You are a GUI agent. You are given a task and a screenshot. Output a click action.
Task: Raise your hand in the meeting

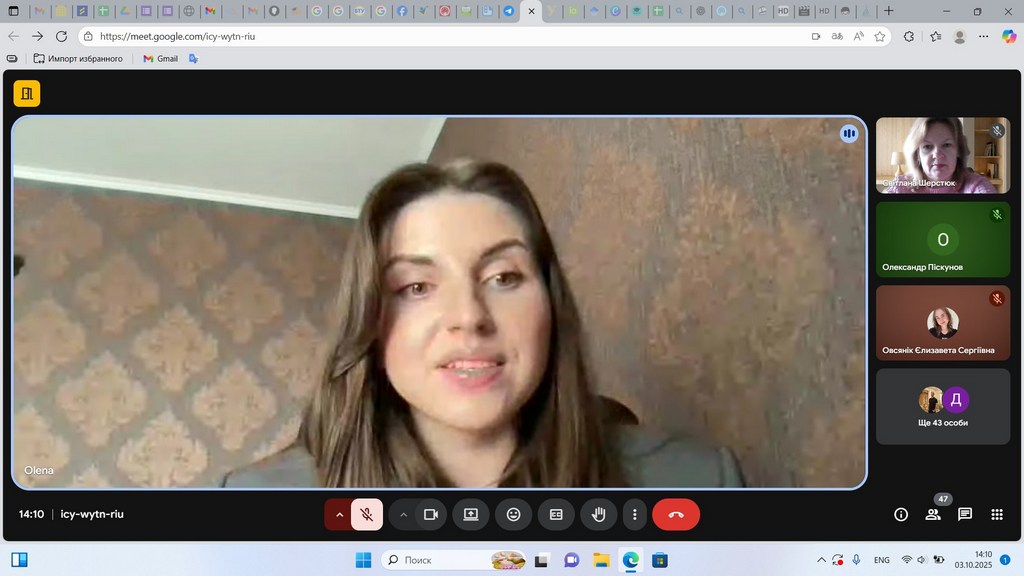click(x=599, y=514)
